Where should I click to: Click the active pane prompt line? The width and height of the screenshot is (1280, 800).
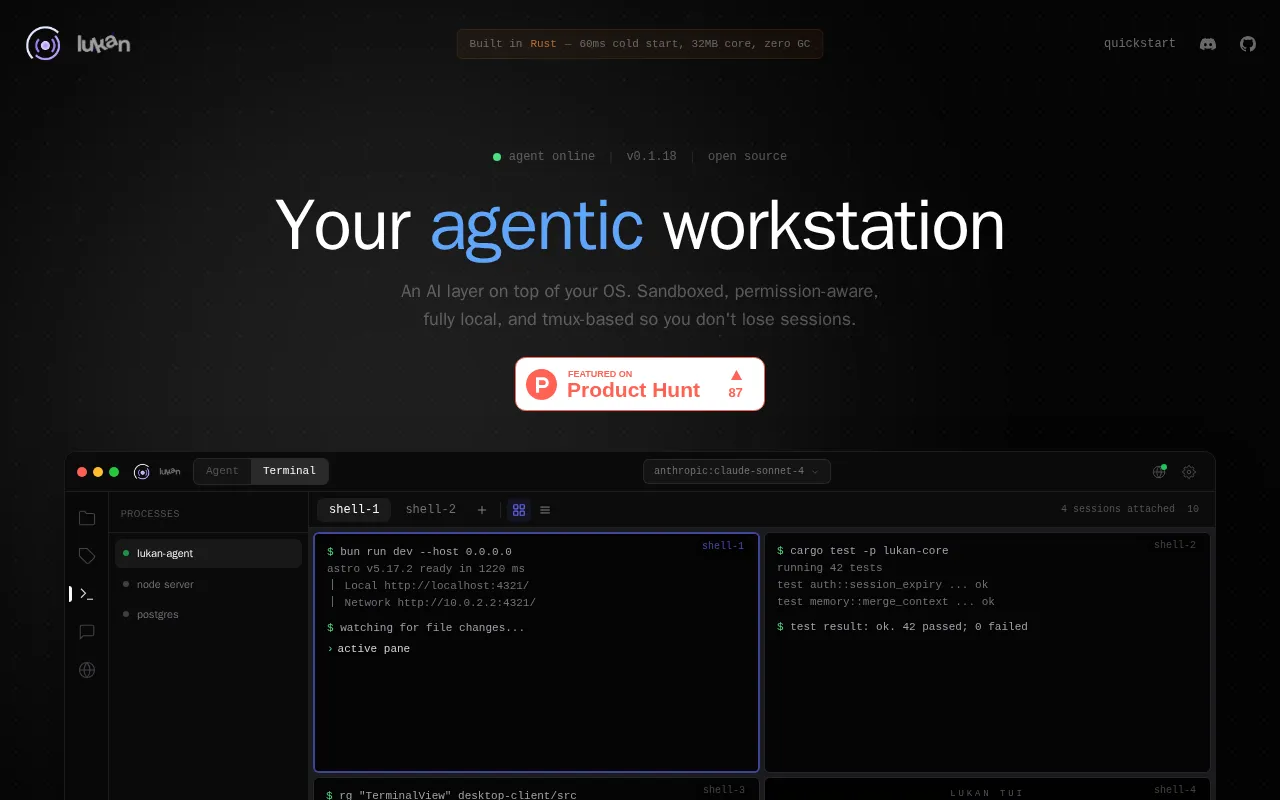368,649
